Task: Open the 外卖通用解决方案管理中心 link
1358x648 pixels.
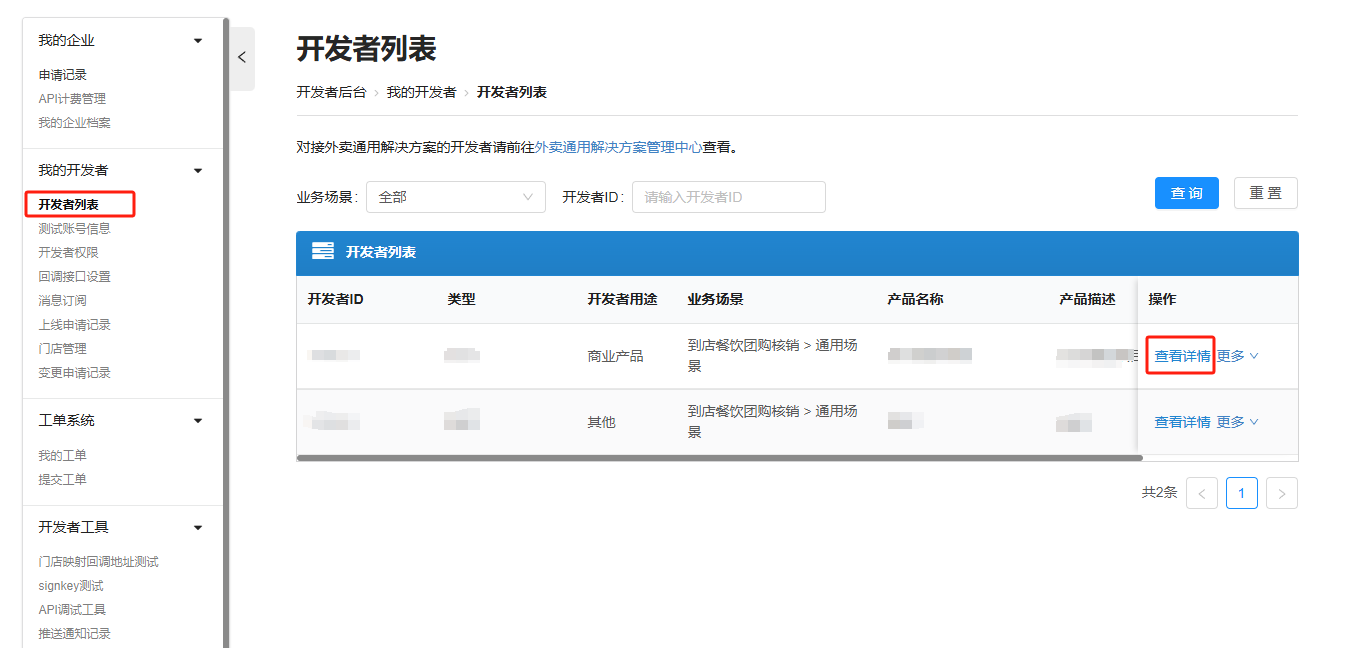Action: (x=618, y=147)
